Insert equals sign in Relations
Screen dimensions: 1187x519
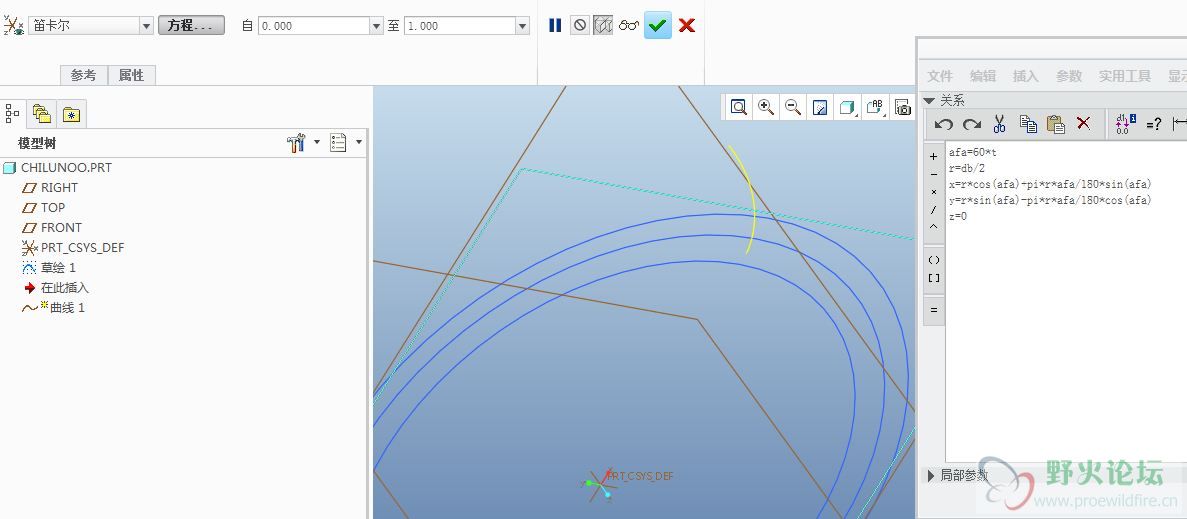(934, 309)
